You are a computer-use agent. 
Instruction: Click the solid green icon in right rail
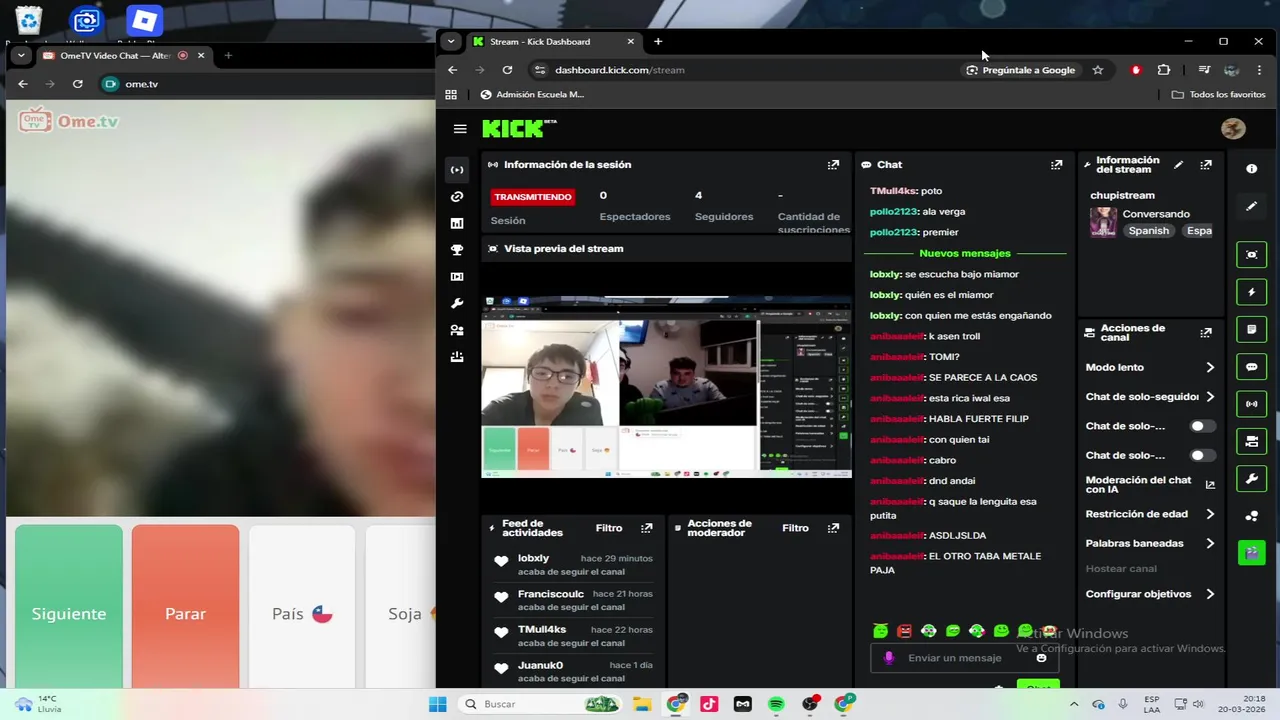1252,552
